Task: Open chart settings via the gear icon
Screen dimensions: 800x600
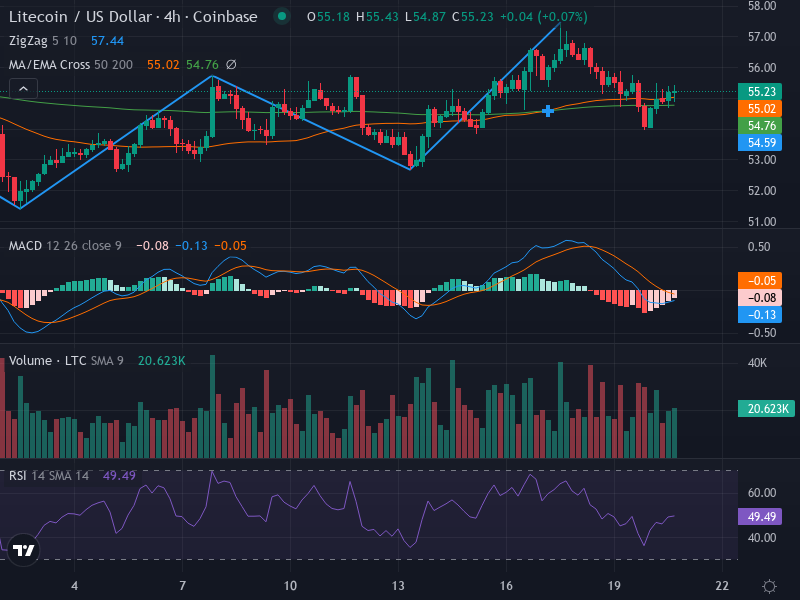Action: 769,586
